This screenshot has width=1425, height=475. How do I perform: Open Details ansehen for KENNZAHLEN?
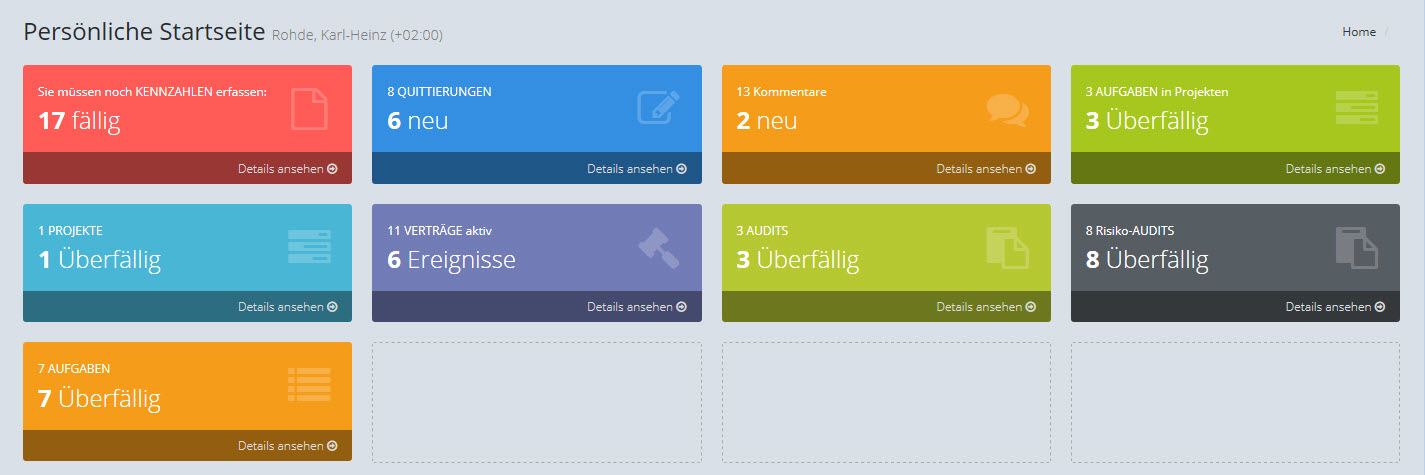(287, 169)
